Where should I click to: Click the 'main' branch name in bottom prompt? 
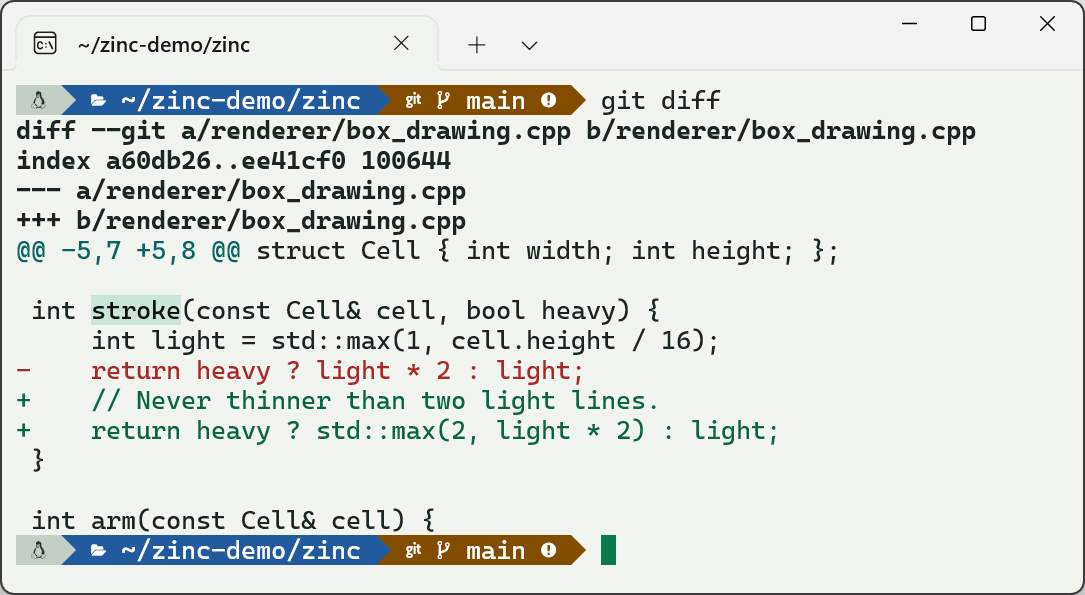pyautogui.click(x=495, y=551)
